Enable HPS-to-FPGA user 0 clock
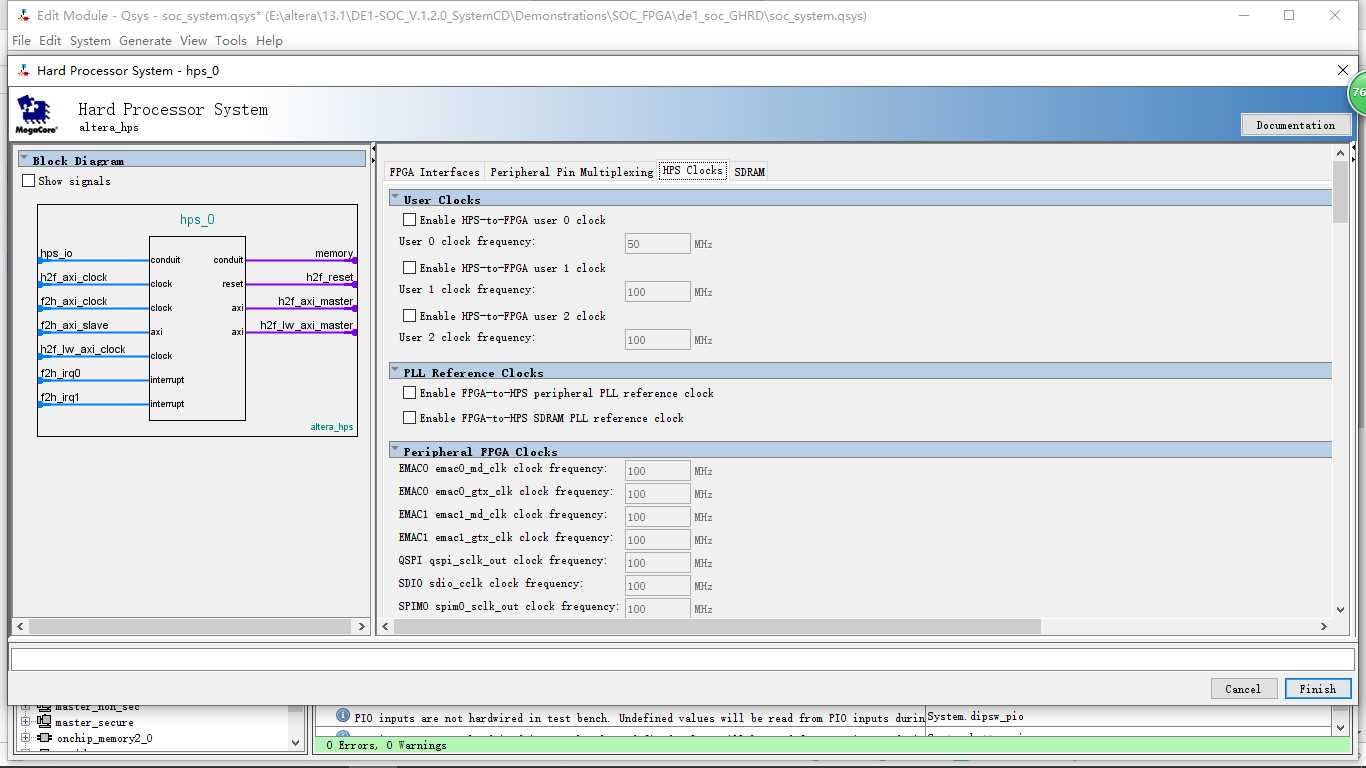 tap(409, 220)
